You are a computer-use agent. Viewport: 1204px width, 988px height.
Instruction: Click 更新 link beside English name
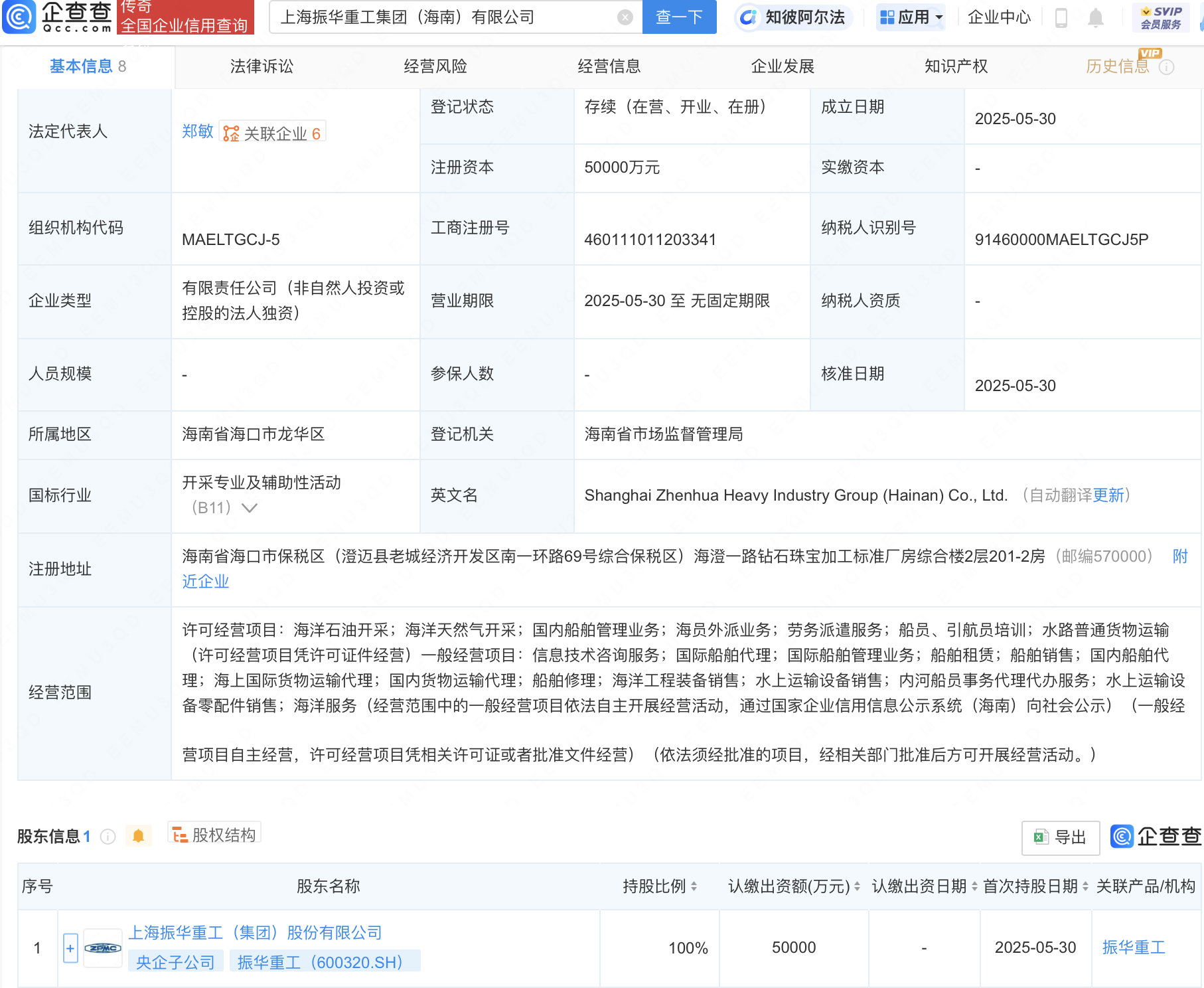[x=1108, y=495]
